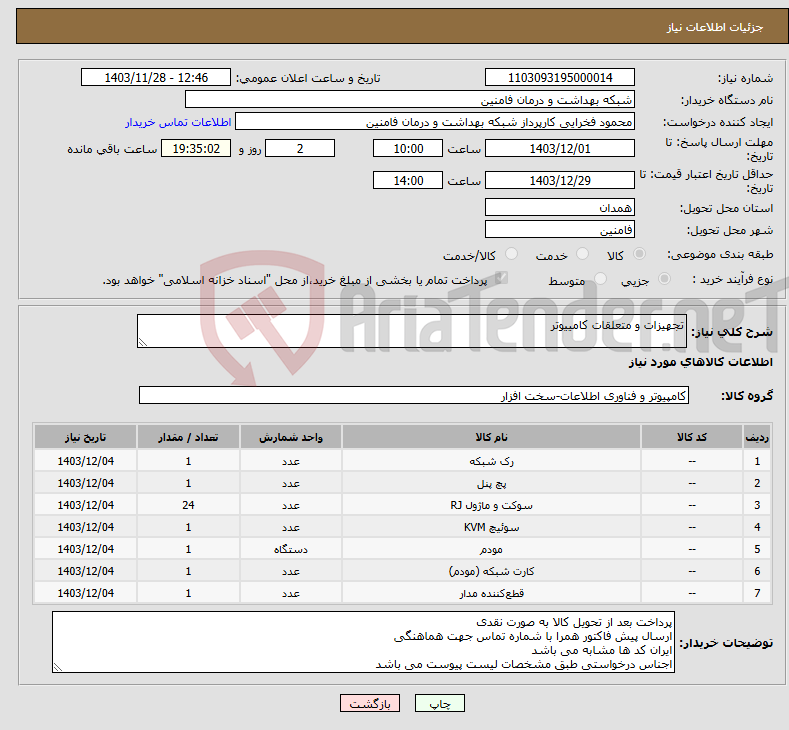Select the متوسط purchase type radio
Screen dimensions: 789x730
(x=600, y=280)
